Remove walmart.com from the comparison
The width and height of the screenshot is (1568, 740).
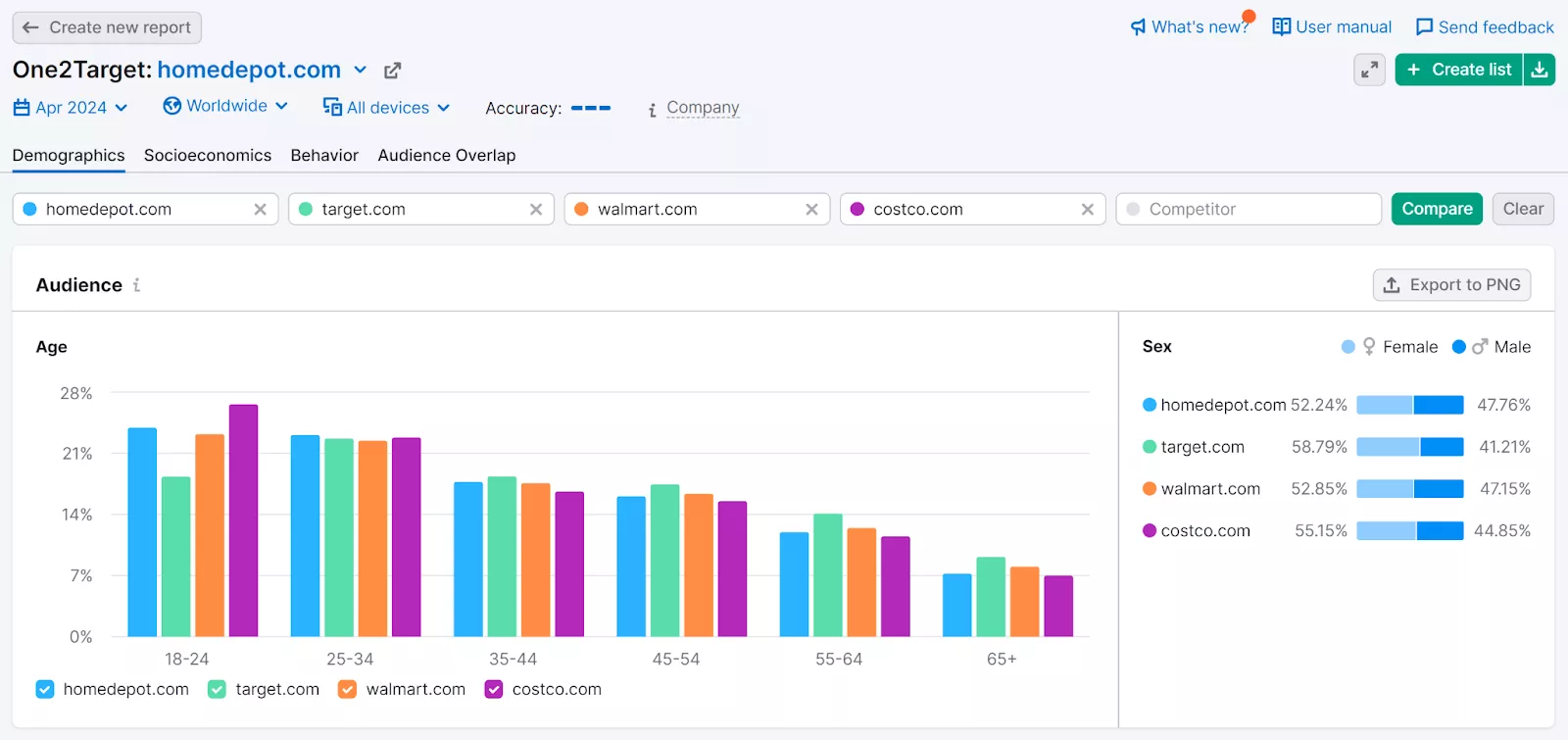point(811,209)
